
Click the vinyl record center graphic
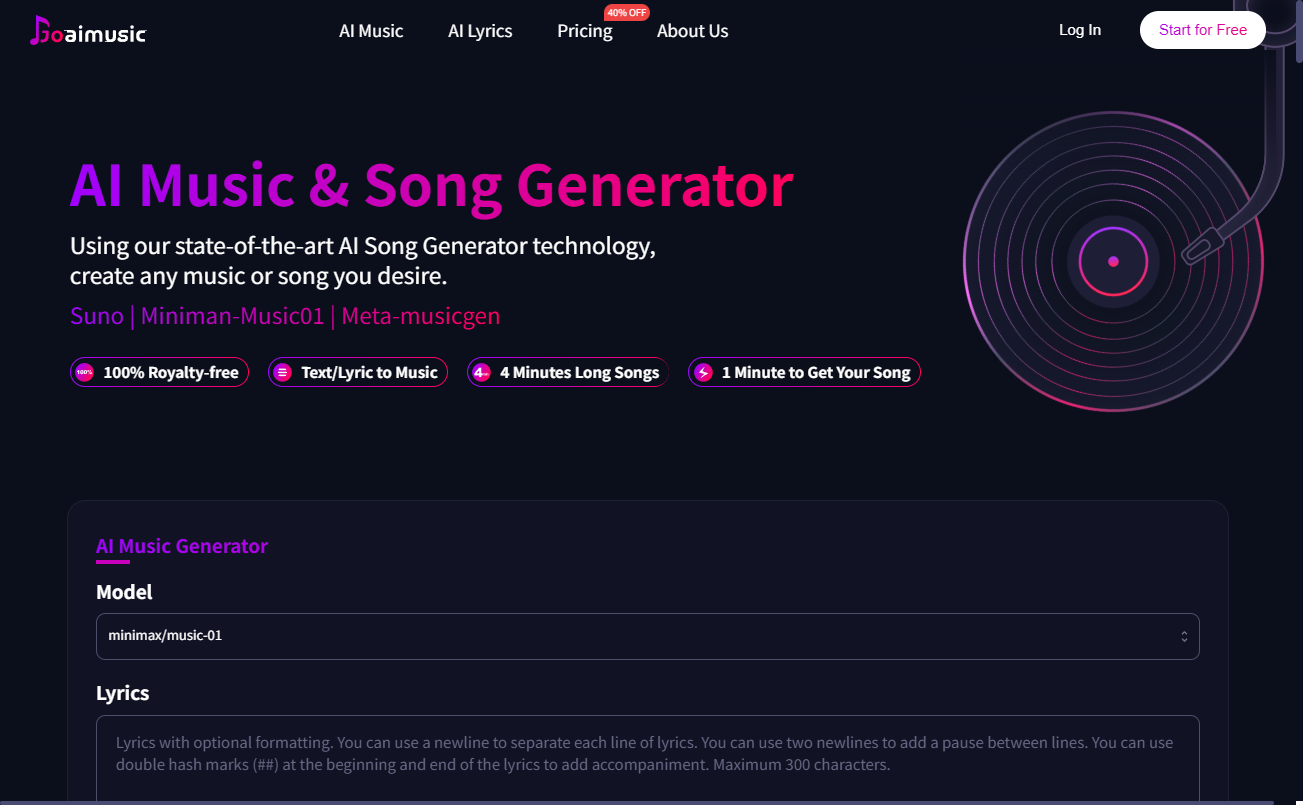pos(1113,261)
